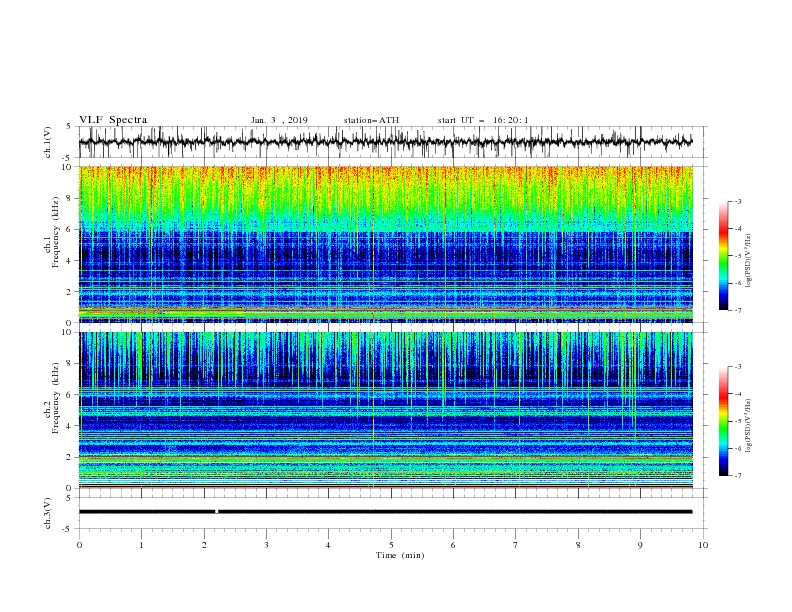Click the "6" kHz tick on the ch.2 axis

coord(69,394)
